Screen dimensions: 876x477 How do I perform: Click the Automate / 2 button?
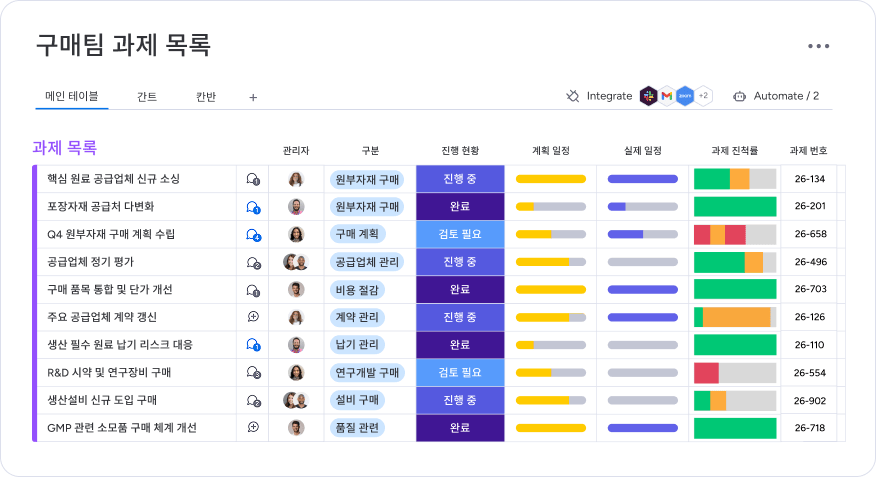(x=776, y=96)
